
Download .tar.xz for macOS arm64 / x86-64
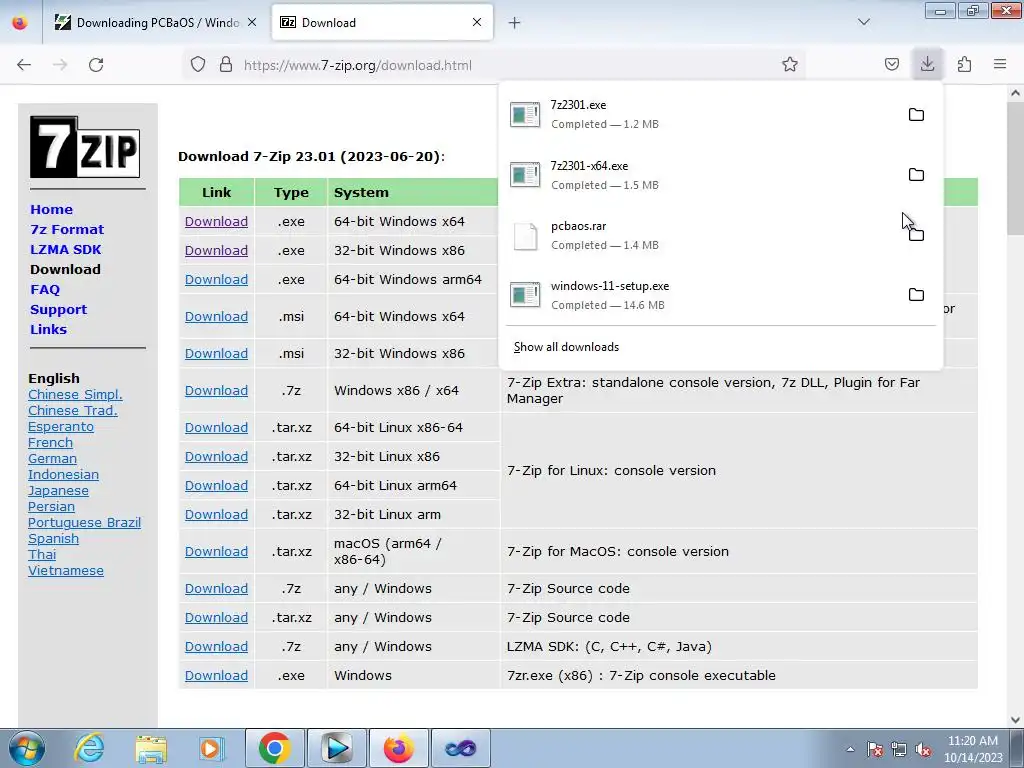pyautogui.click(x=216, y=551)
